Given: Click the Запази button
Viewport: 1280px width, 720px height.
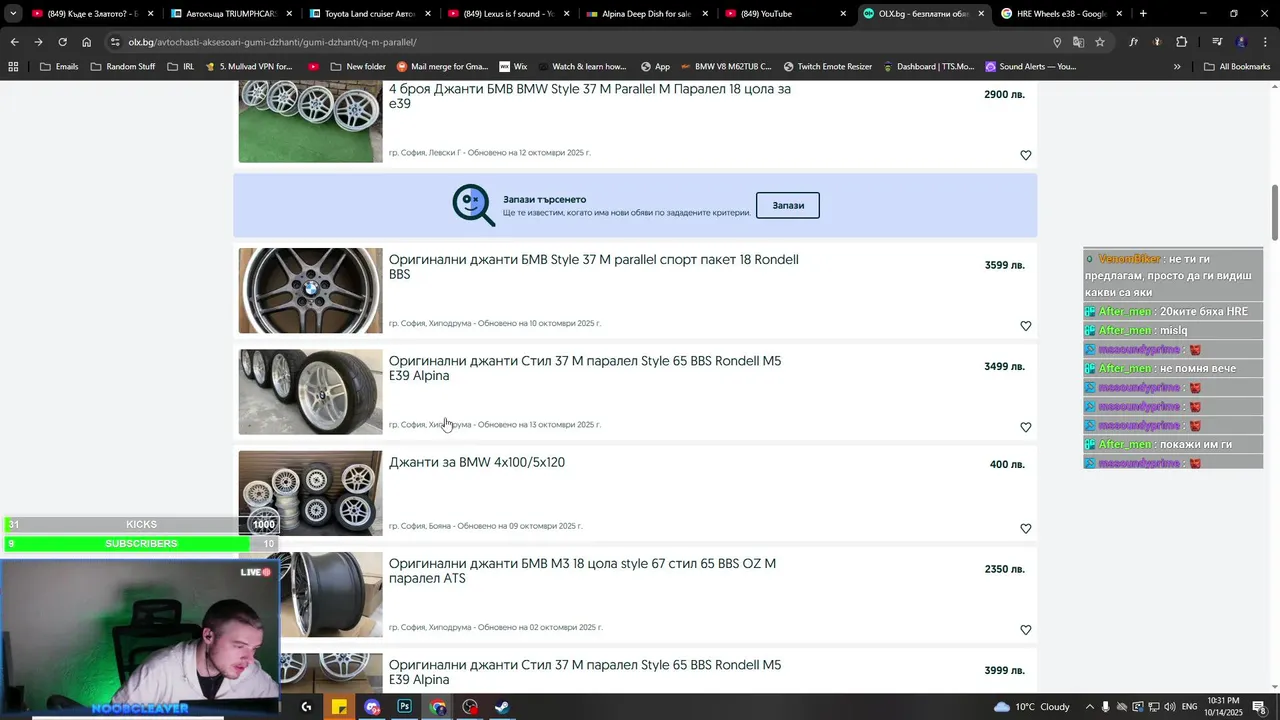Looking at the screenshot, I should pyautogui.click(x=788, y=205).
